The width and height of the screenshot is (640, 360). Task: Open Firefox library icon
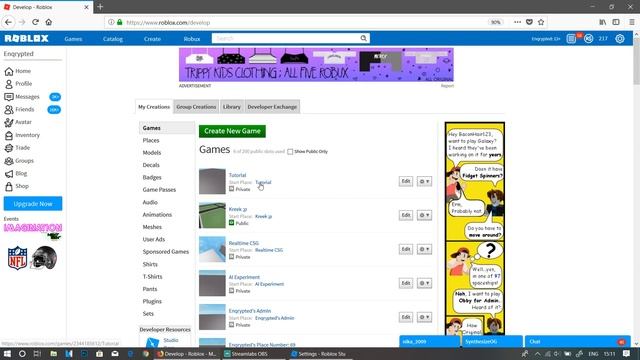(602, 22)
